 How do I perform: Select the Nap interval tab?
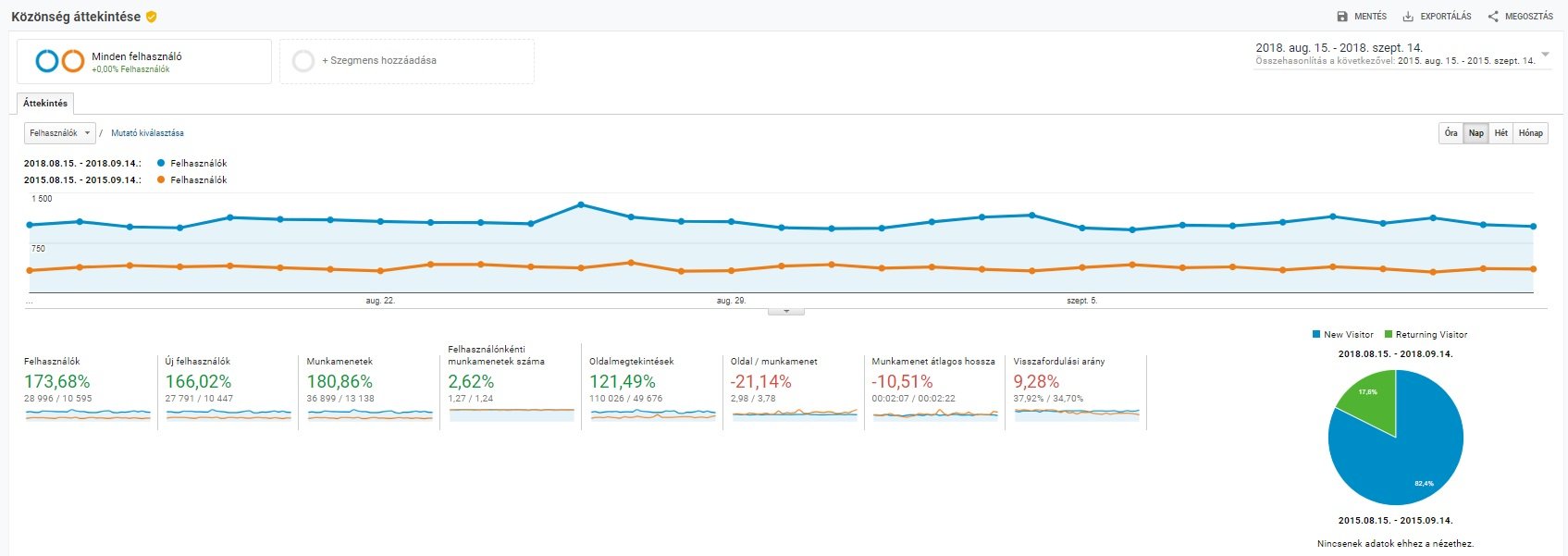click(x=1476, y=133)
